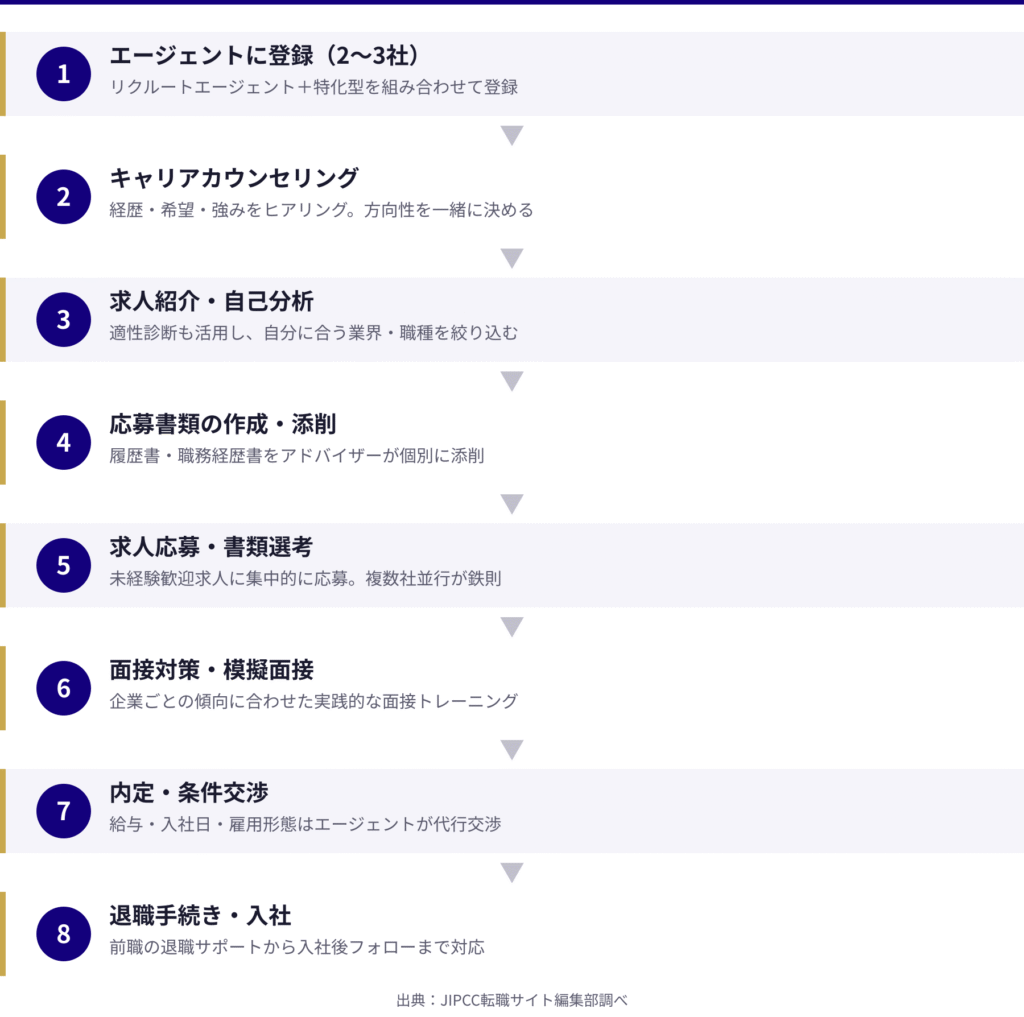Click the number 6 circle icon
Viewport: 1024px width, 1017px height.
(x=64, y=688)
